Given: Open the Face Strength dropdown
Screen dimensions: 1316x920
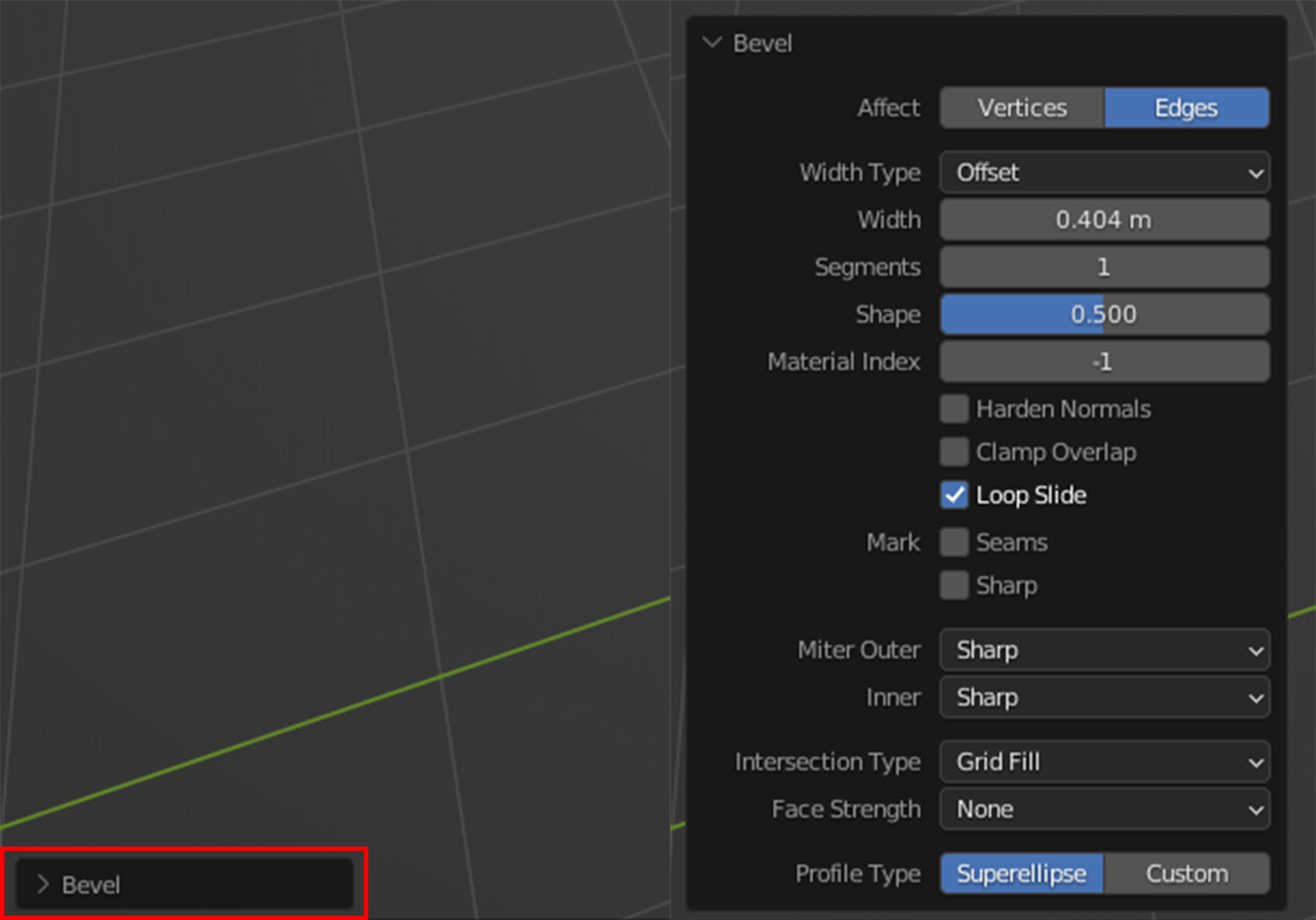Looking at the screenshot, I should pyautogui.click(x=1104, y=810).
